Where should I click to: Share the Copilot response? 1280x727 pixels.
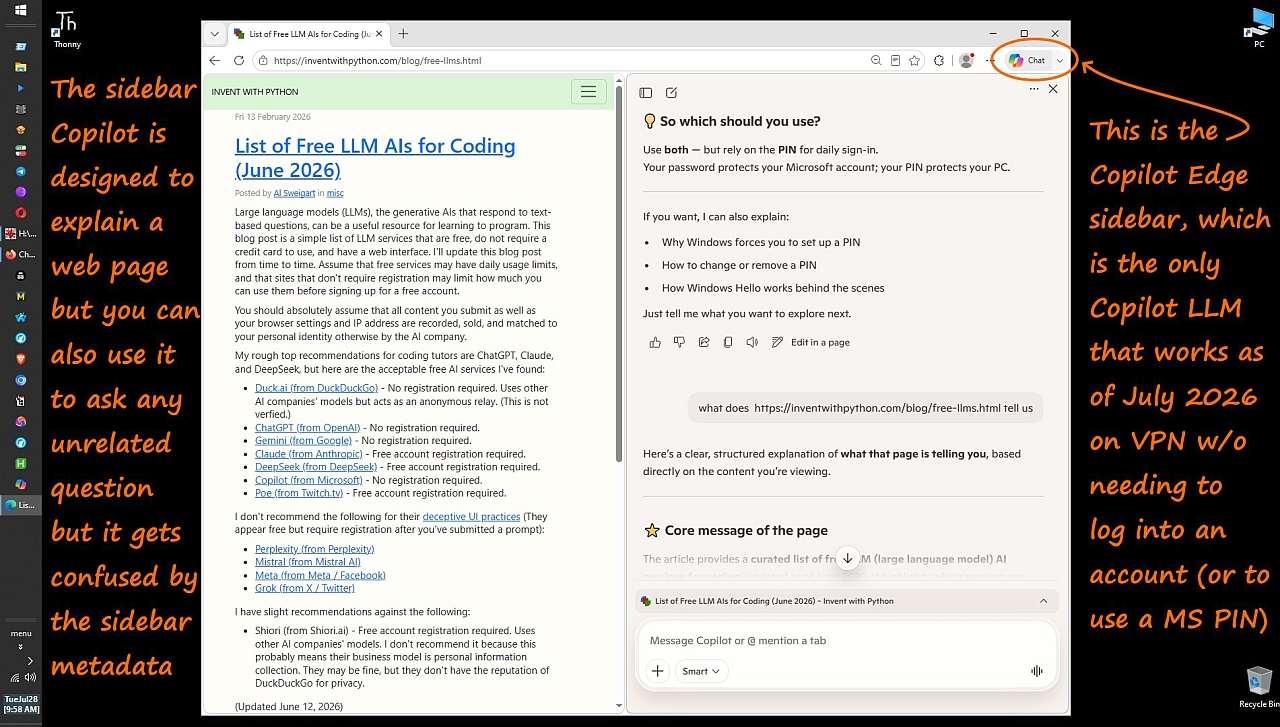[704, 342]
